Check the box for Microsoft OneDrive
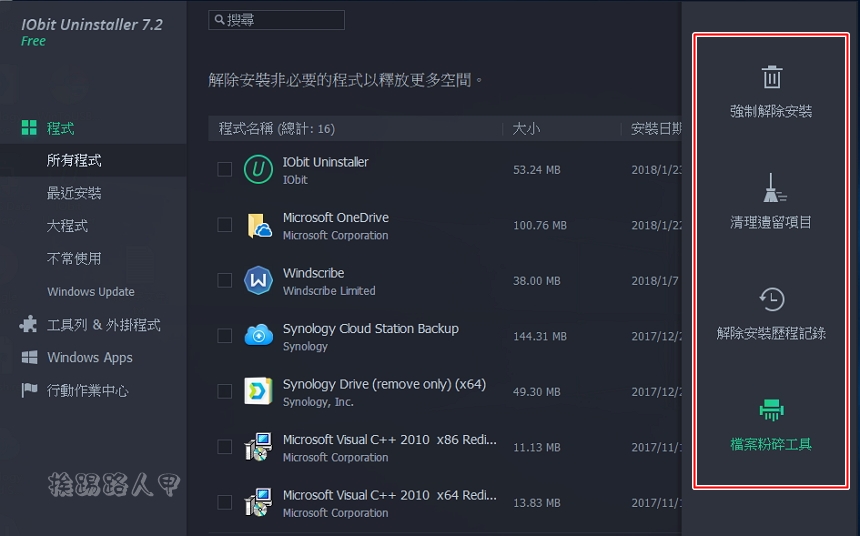 [224, 225]
